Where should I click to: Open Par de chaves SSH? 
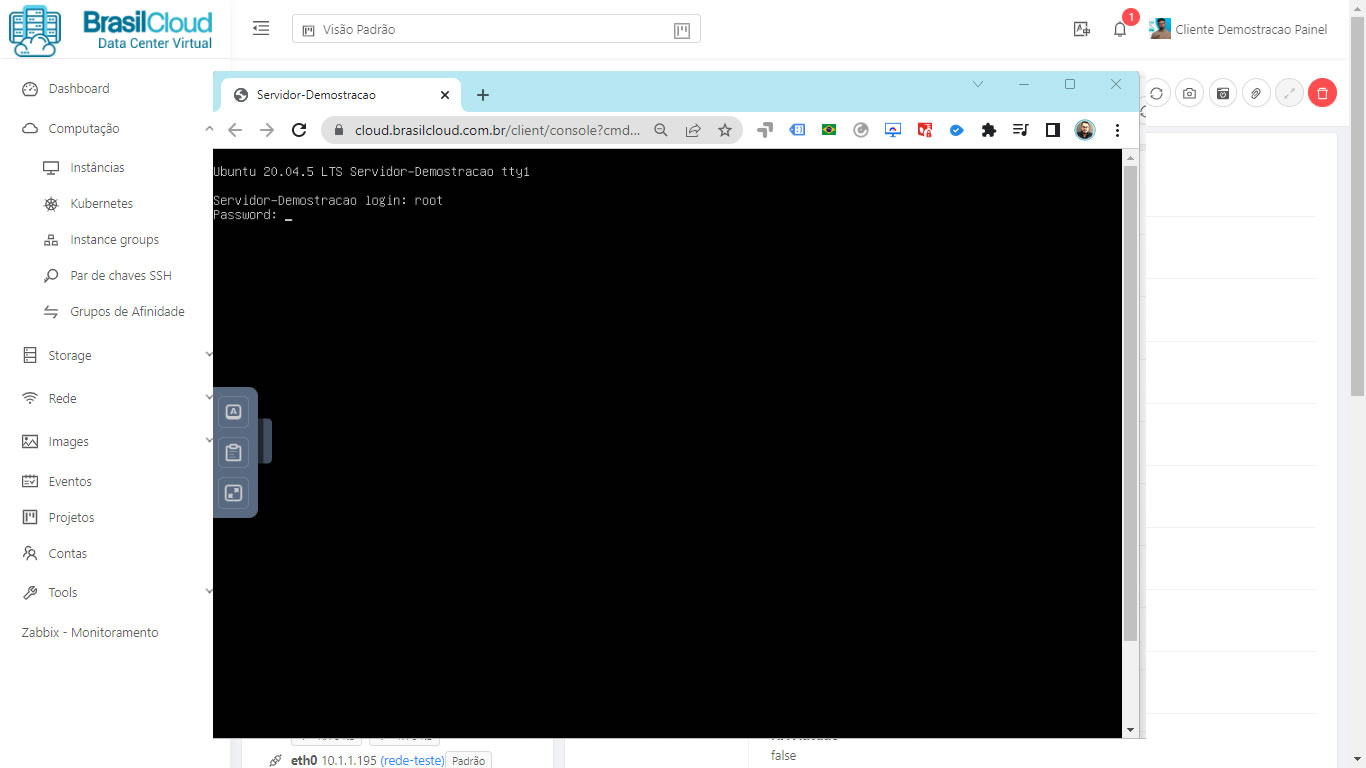tap(121, 276)
